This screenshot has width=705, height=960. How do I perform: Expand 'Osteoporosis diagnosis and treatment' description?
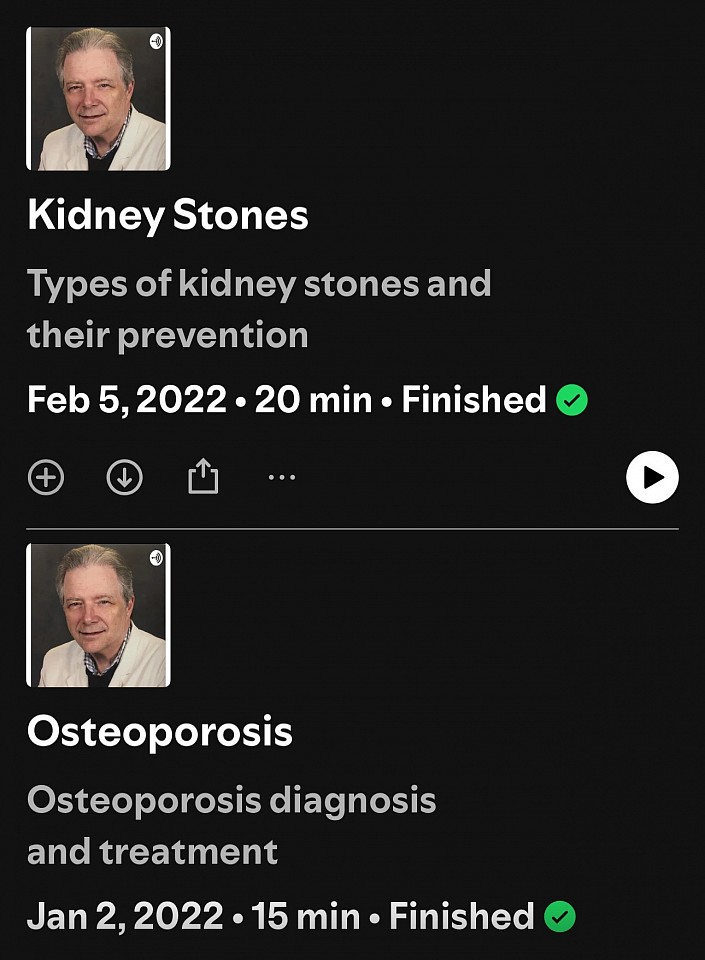point(231,826)
